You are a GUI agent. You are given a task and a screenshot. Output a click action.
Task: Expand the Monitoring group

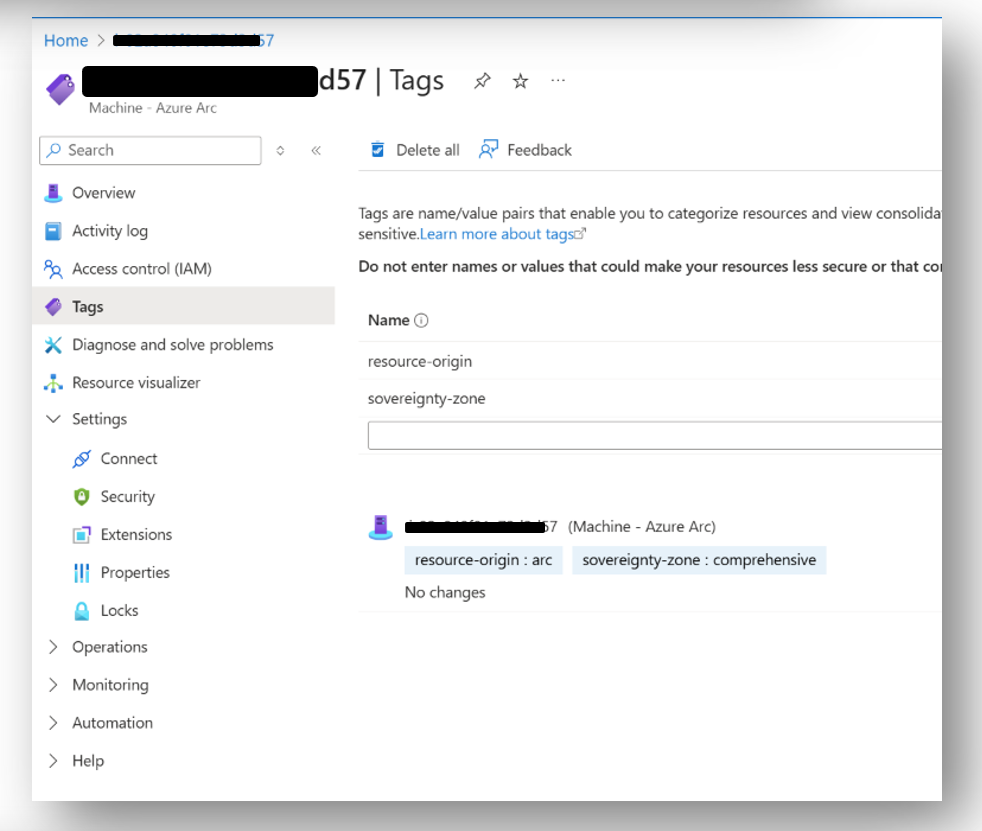point(54,685)
